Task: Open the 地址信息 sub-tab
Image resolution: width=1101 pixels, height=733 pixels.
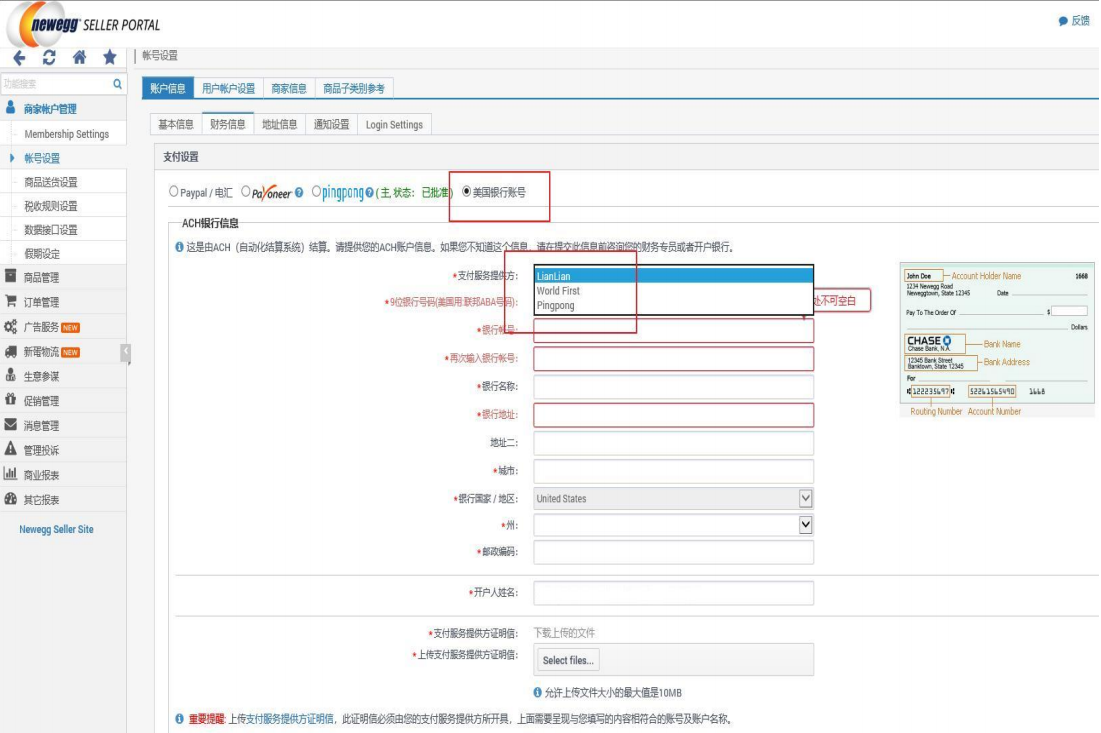Action: point(279,124)
